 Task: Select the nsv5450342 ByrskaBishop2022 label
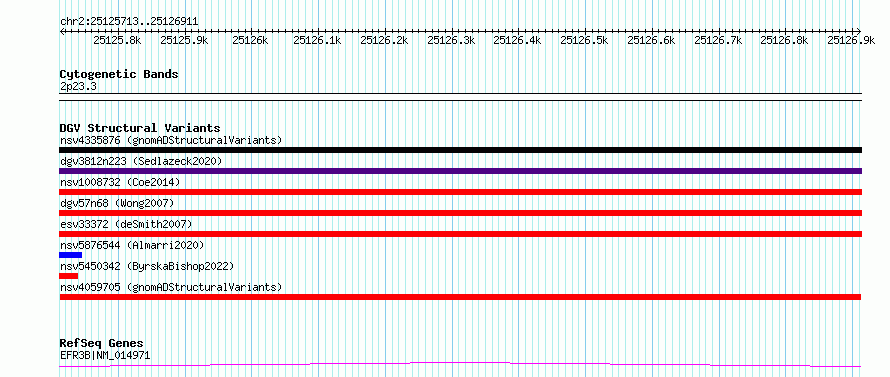click(x=146, y=266)
